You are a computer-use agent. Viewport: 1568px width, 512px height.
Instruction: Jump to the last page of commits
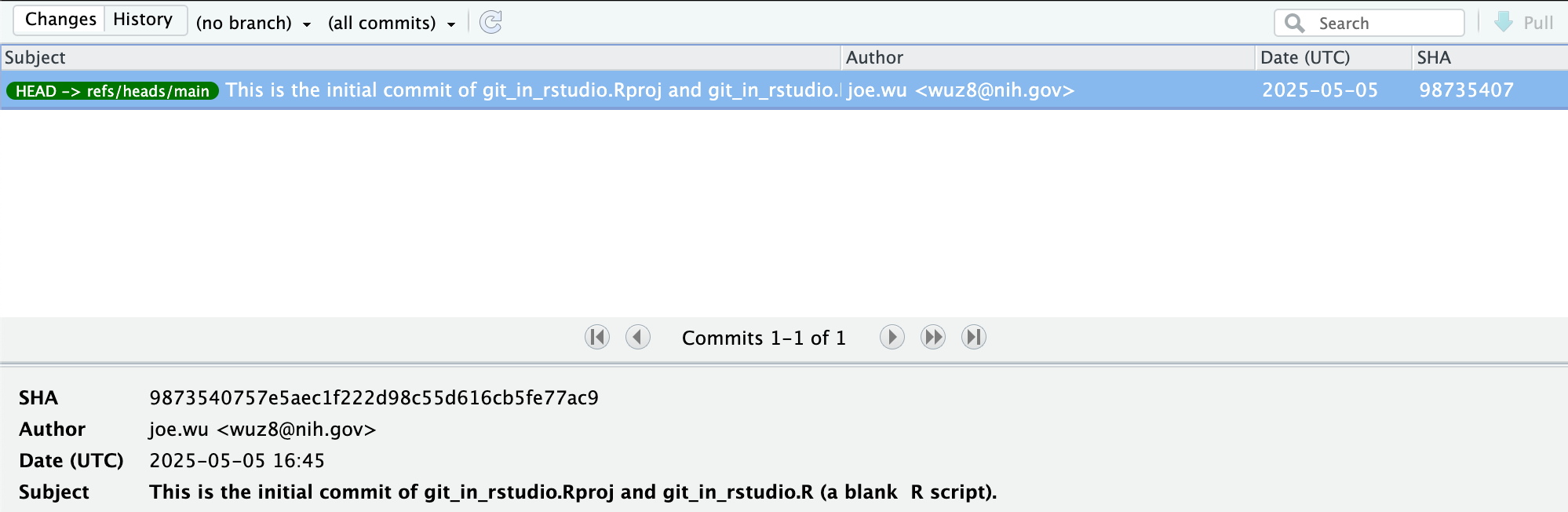point(974,338)
